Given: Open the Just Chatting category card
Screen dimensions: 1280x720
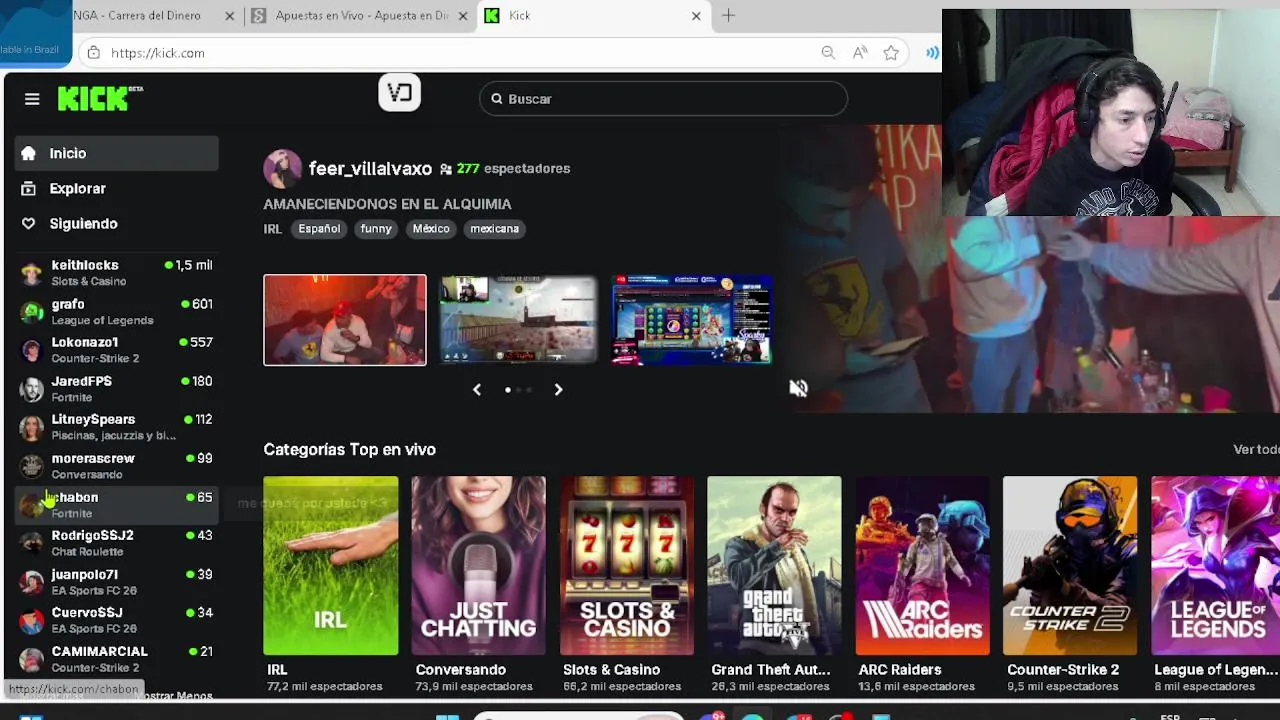Looking at the screenshot, I should tap(478, 566).
